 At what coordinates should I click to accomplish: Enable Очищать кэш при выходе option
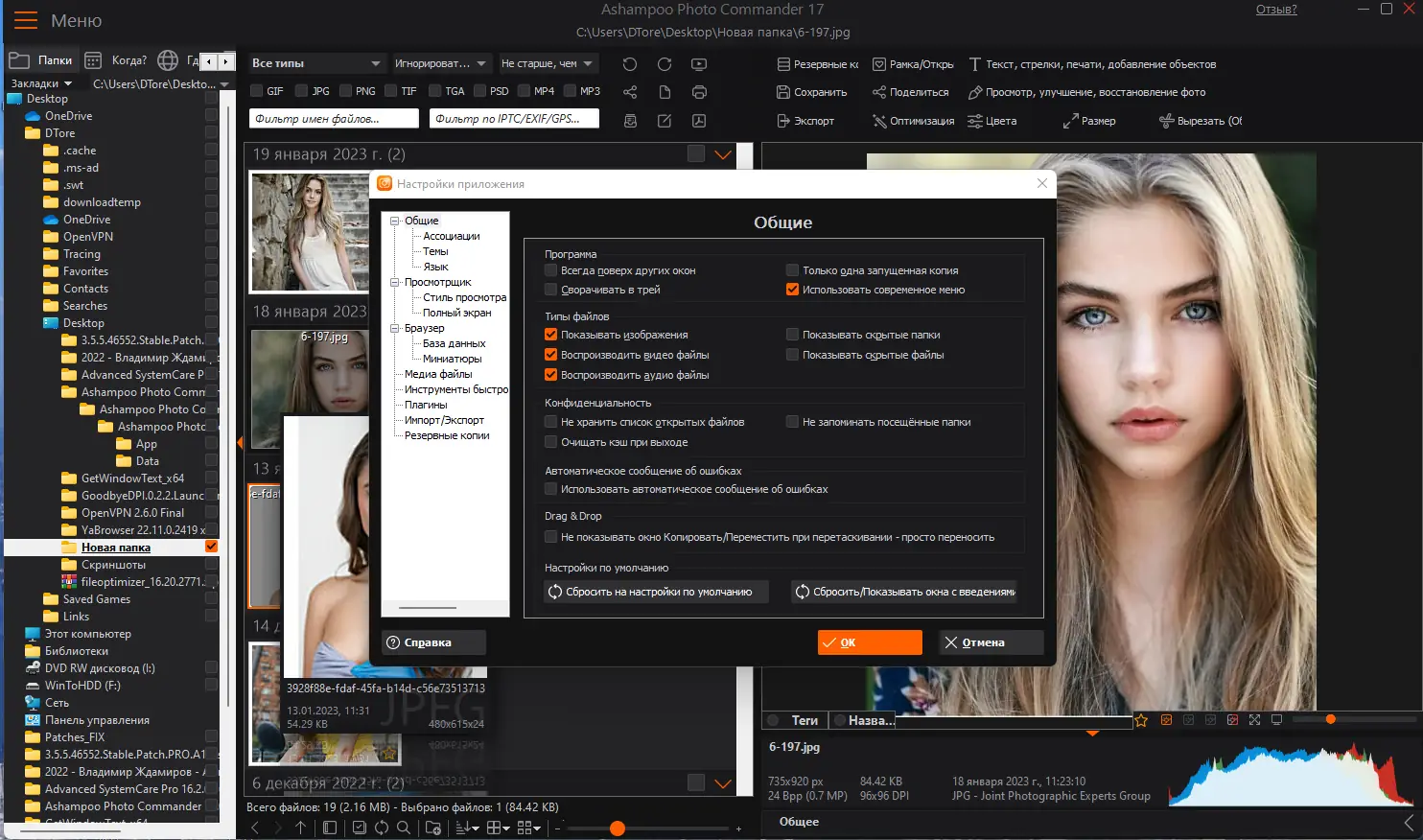coord(551,441)
